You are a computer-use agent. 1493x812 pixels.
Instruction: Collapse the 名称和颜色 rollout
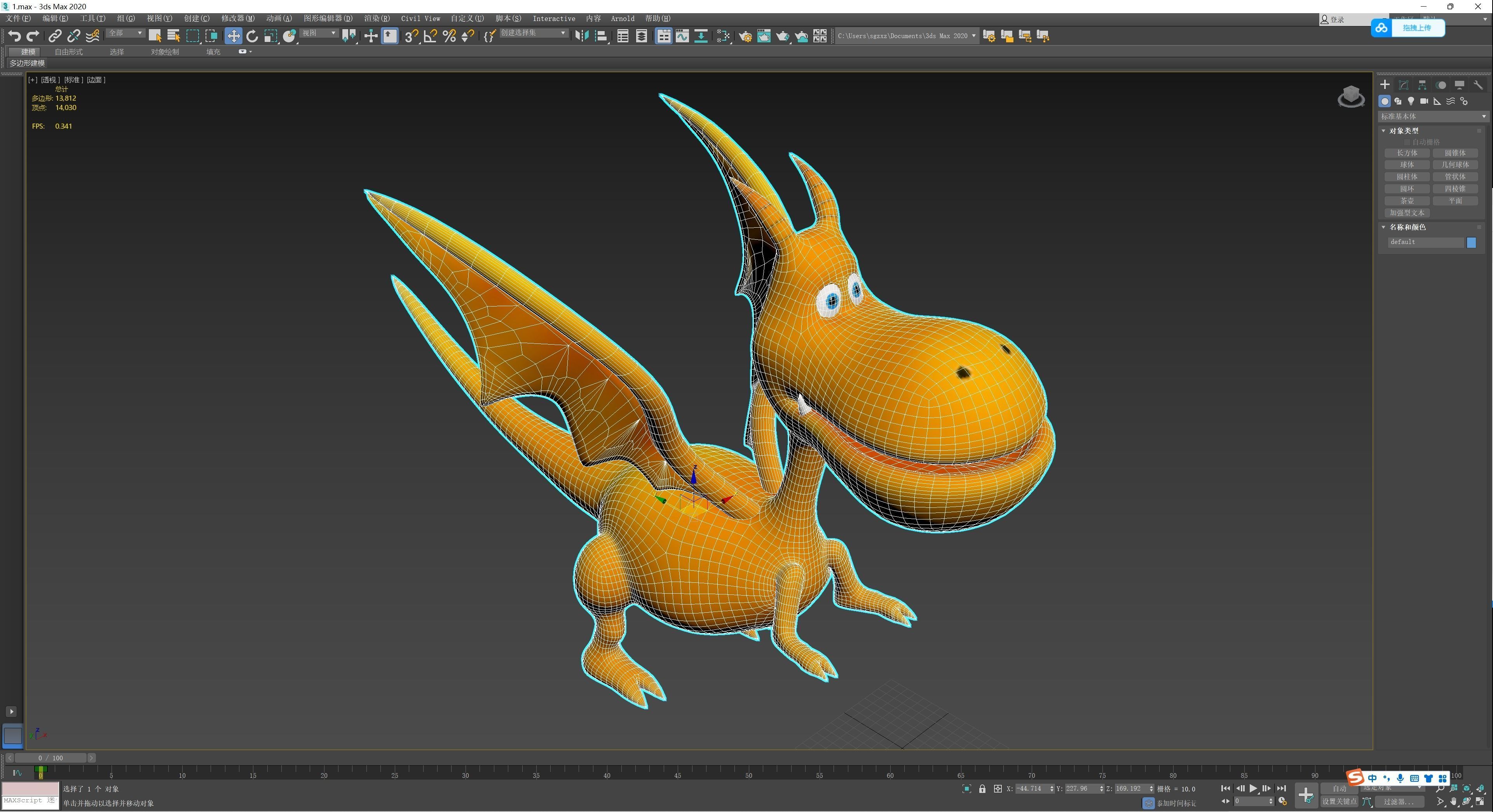point(1404,227)
